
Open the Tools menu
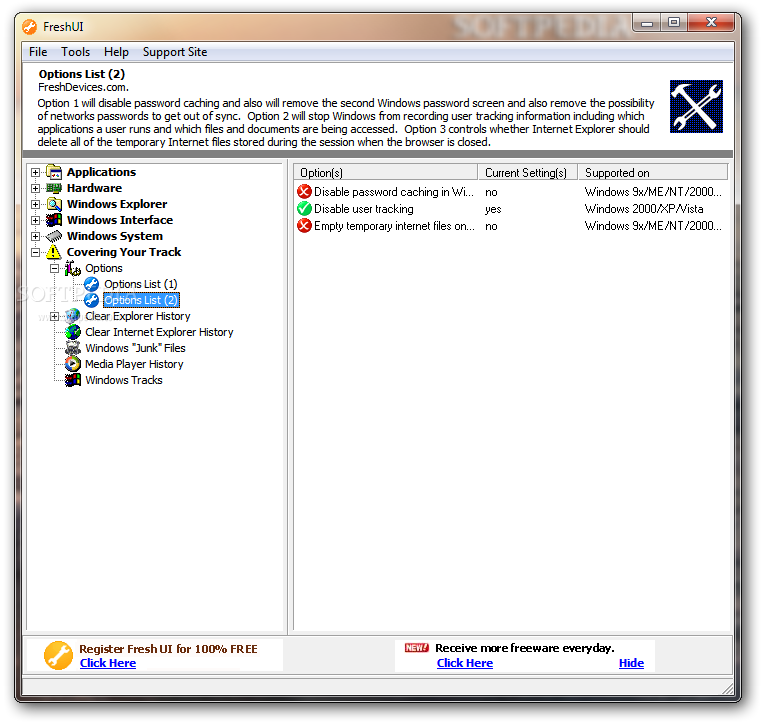click(x=75, y=52)
